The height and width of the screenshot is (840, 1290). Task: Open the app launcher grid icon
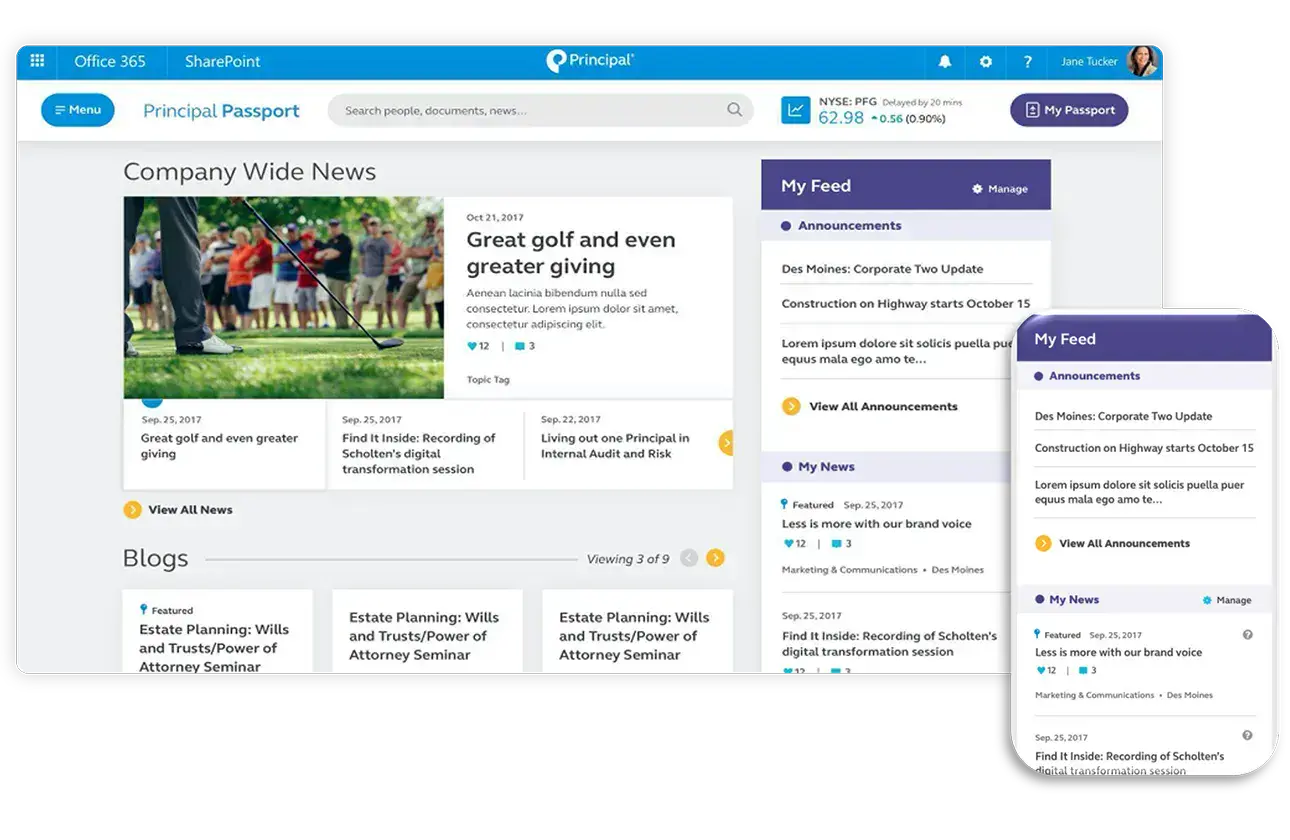point(37,61)
